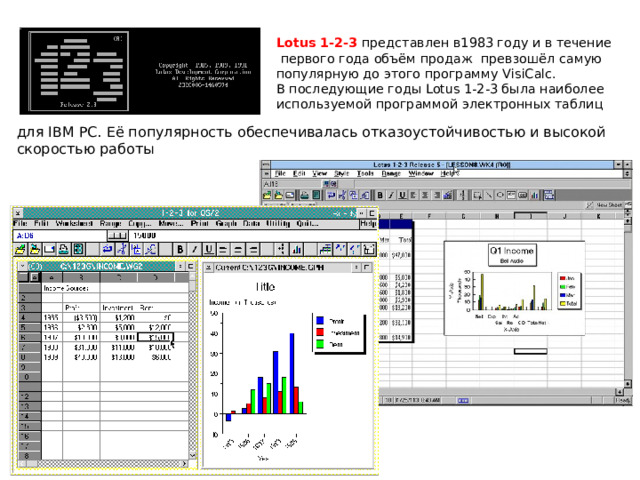Open the Graph menu in 1-2-3 for OS/2
The height and width of the screenshot is (480, 640).
point(227,224)
